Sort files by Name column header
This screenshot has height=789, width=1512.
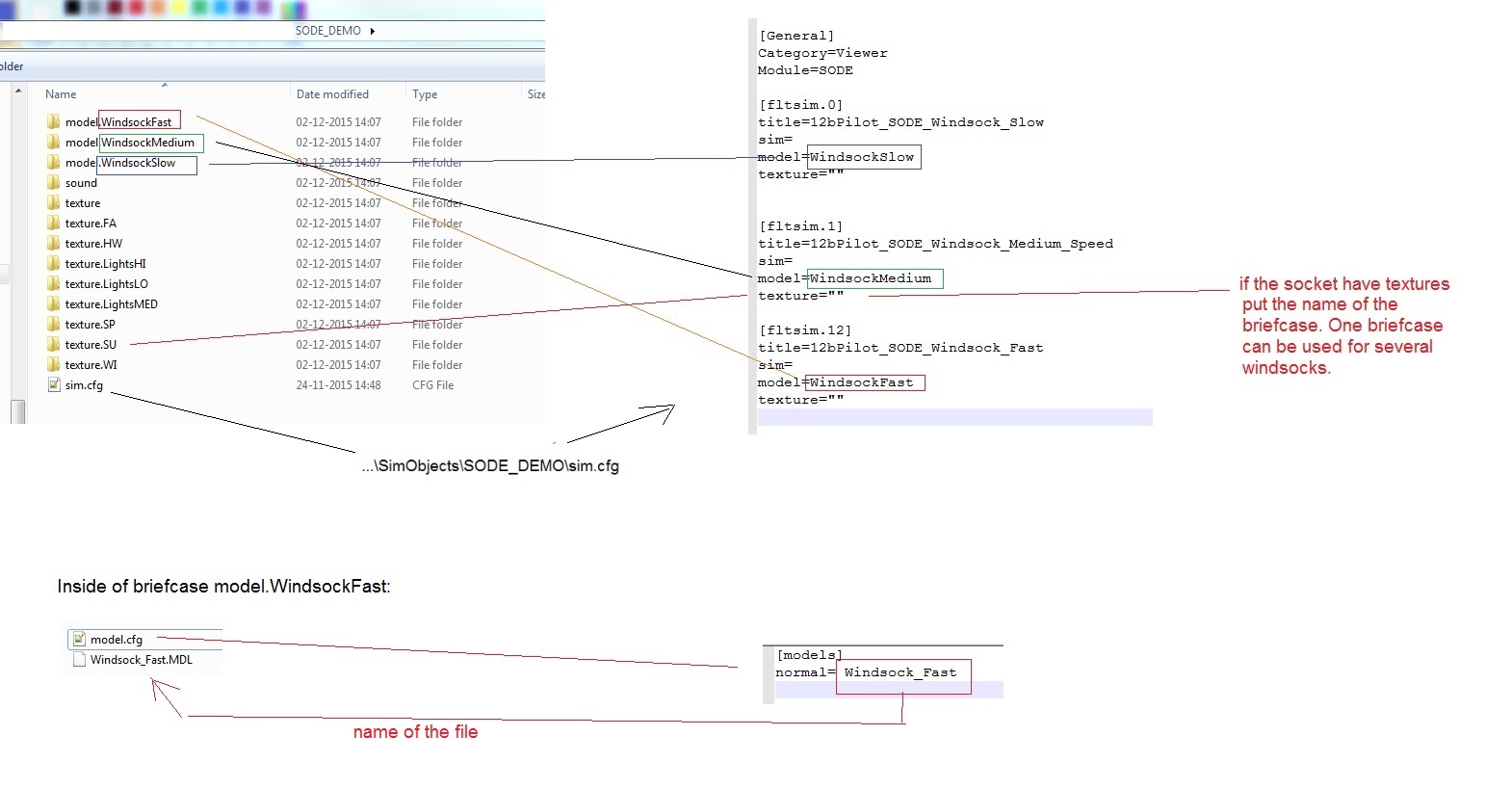click(61, 94)
